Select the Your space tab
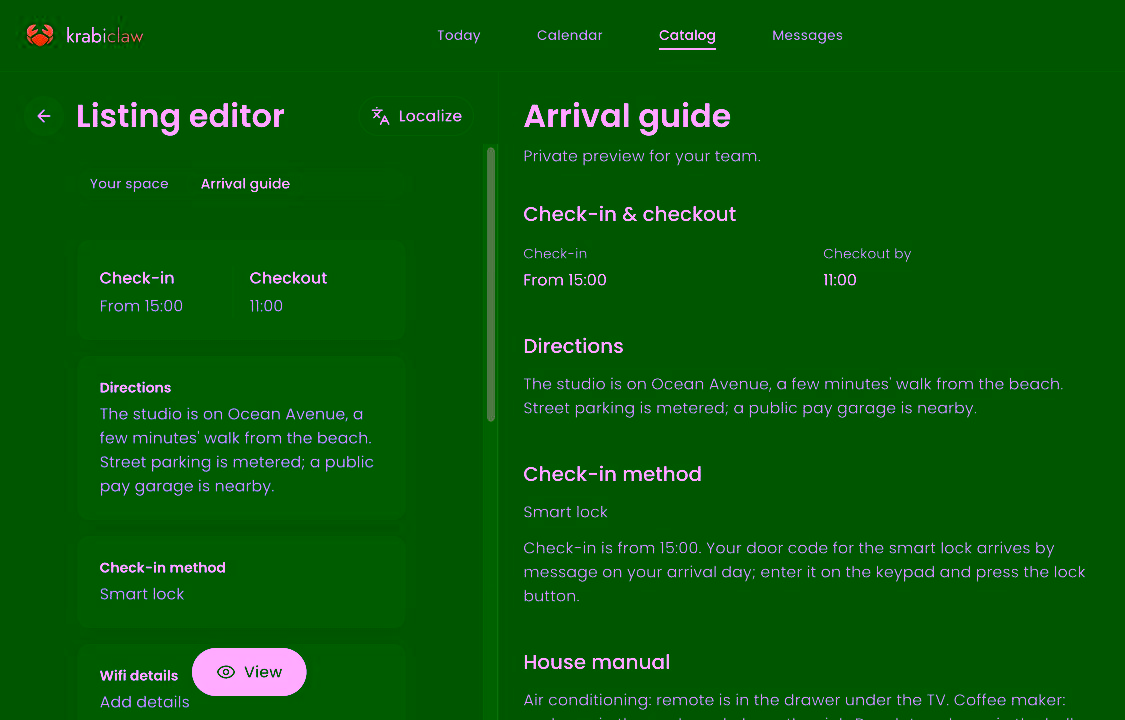The height and width of the screenshot is (720, 1125). tap(129, 184)
